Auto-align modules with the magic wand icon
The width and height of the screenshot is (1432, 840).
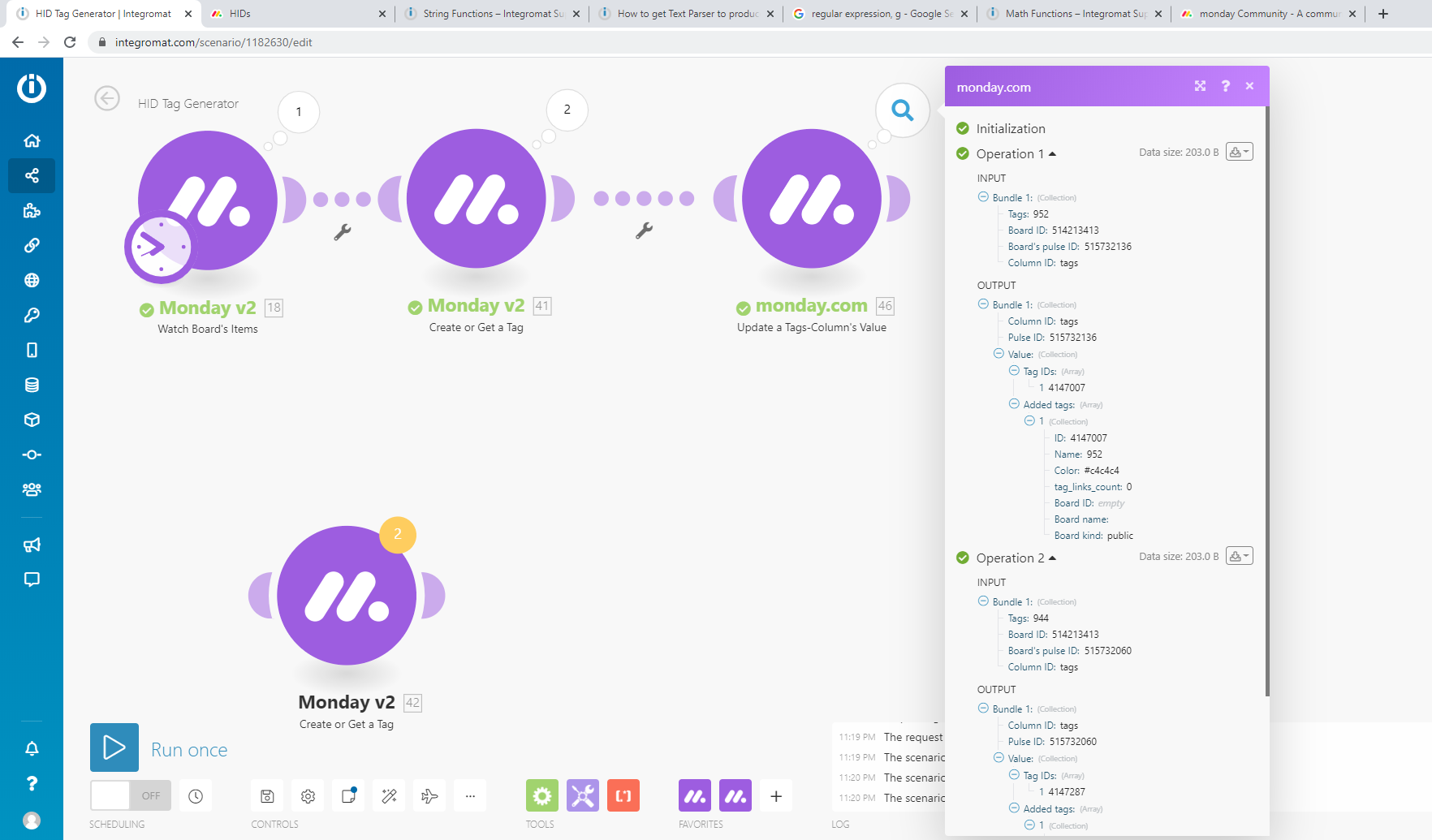tap(389, 796)
